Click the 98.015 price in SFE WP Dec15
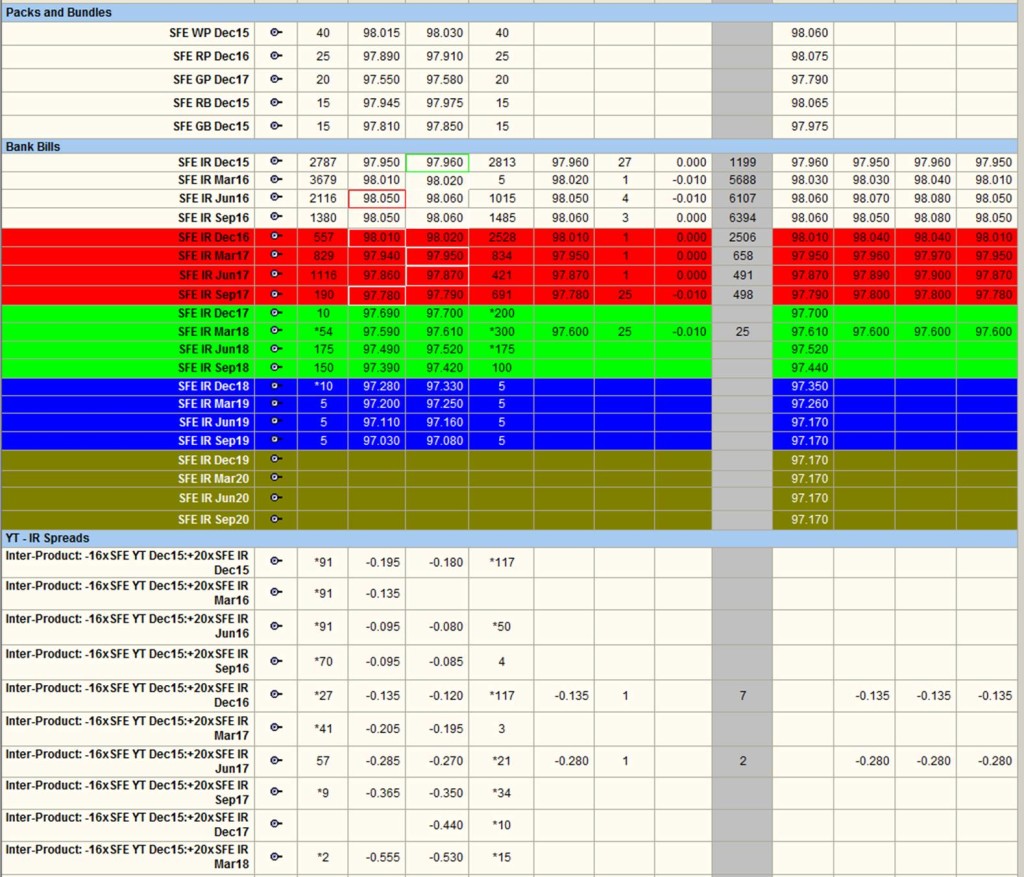 click(381, 33)
